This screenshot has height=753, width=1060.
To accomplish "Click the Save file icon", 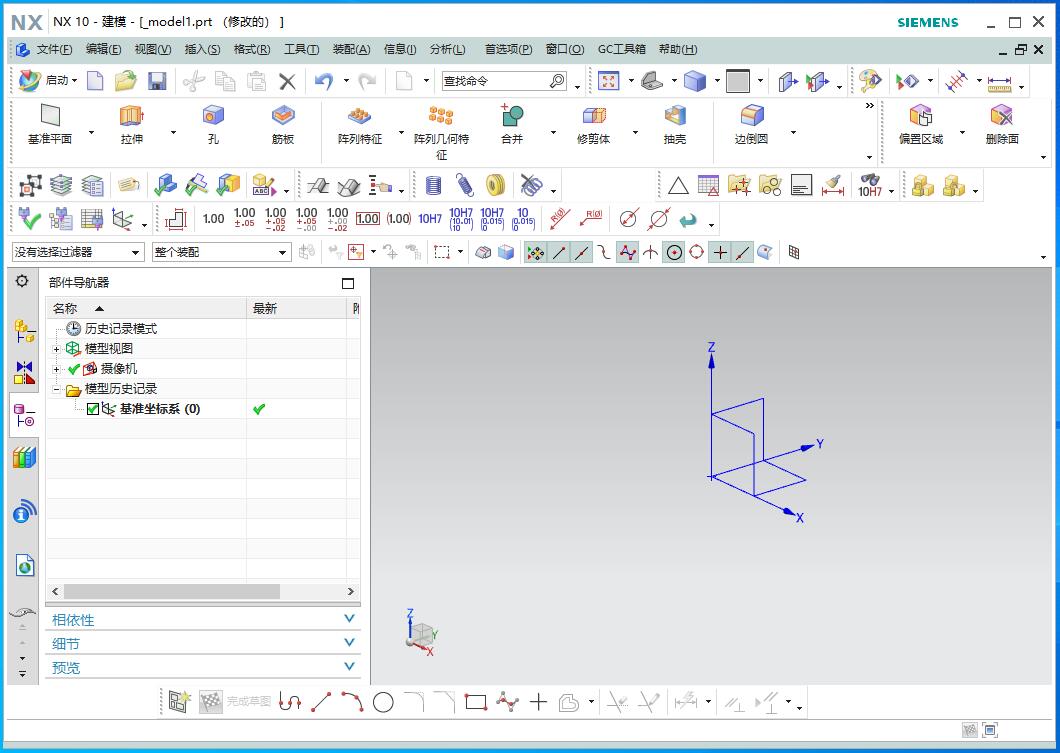I will (x=157, y=81).
